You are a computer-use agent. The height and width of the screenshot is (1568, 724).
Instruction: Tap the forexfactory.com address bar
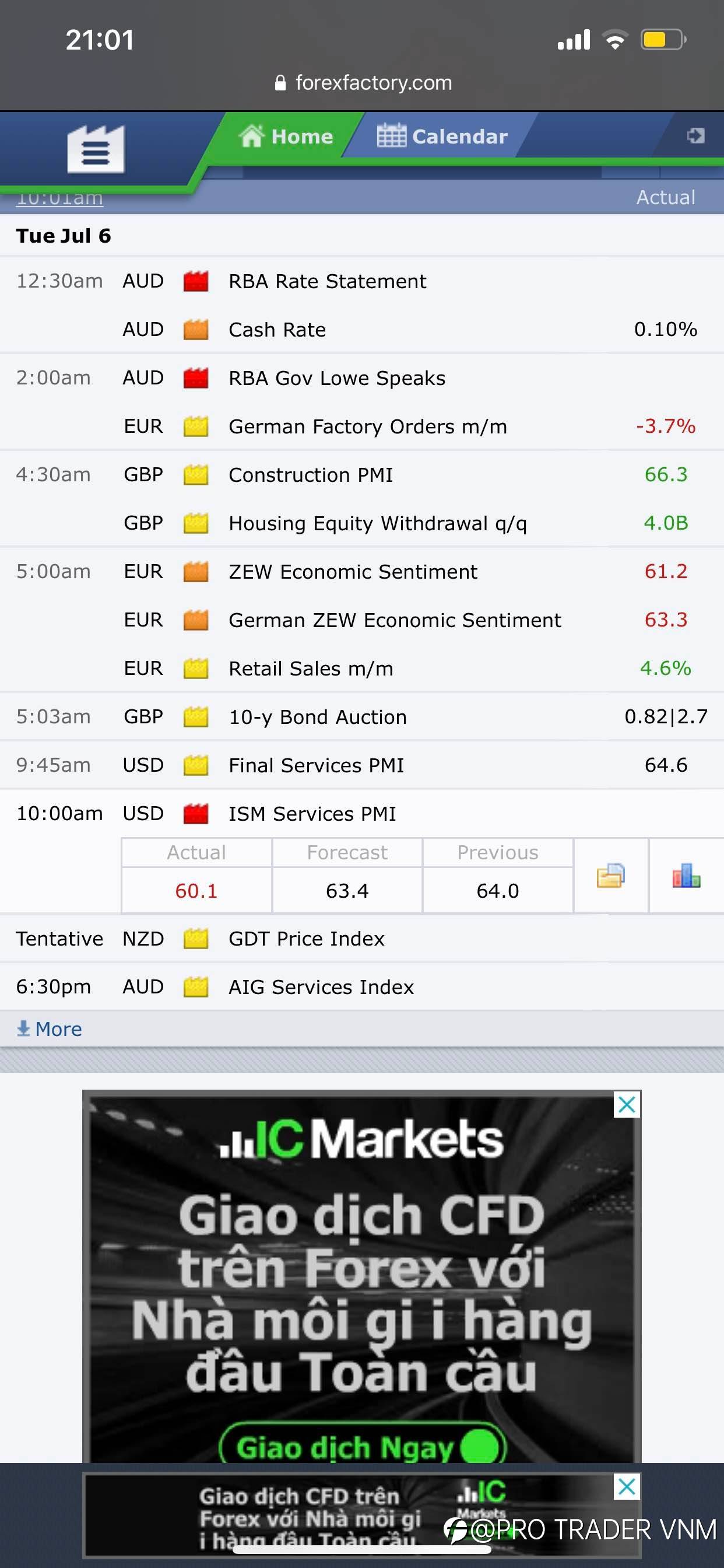pyautogui.click(x=363, y=83)
